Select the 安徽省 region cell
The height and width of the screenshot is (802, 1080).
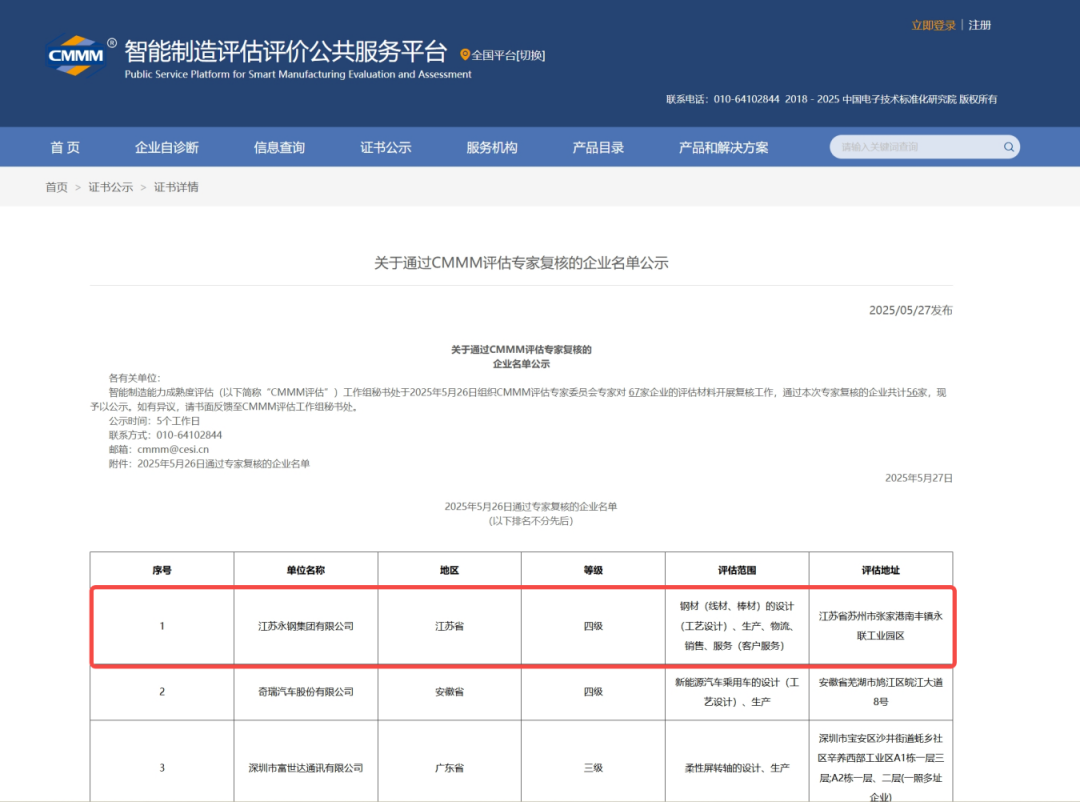tap(449, 692)
